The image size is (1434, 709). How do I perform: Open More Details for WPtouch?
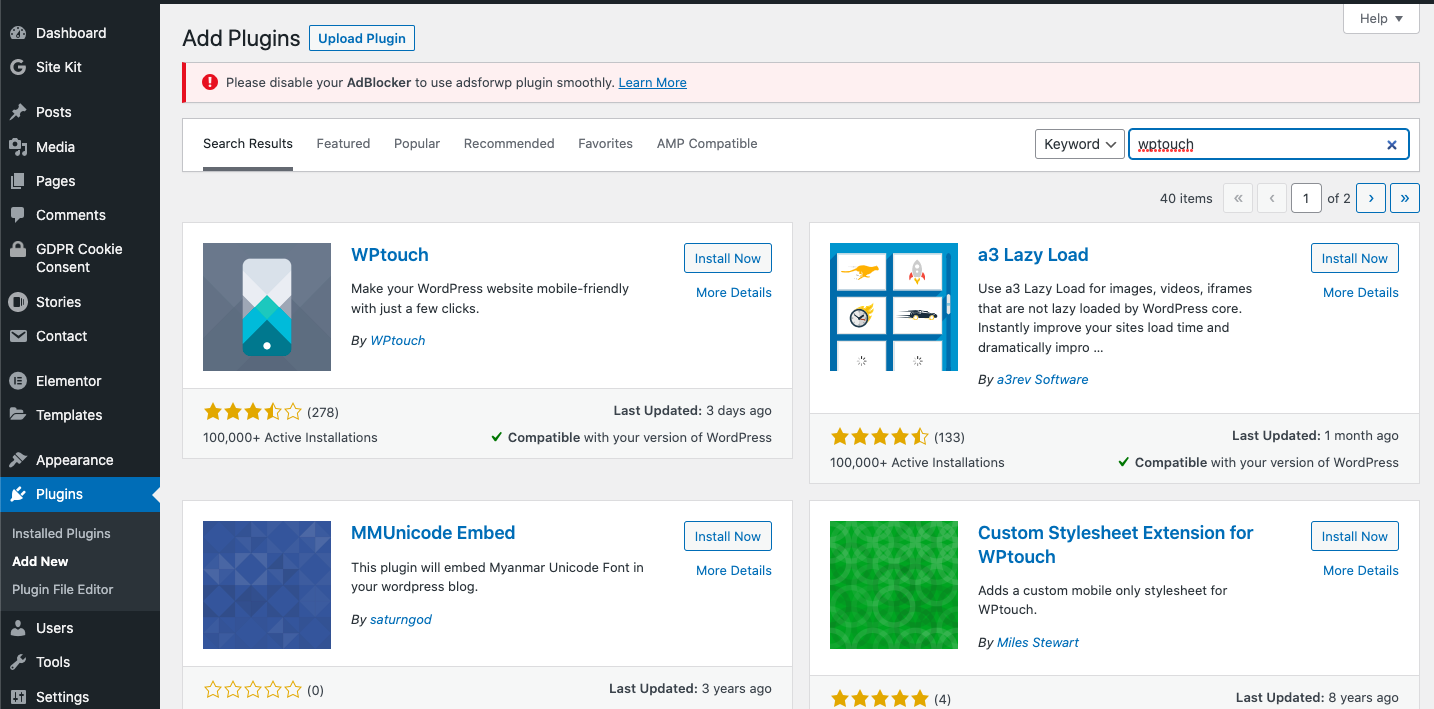click(x=734, y=293)
